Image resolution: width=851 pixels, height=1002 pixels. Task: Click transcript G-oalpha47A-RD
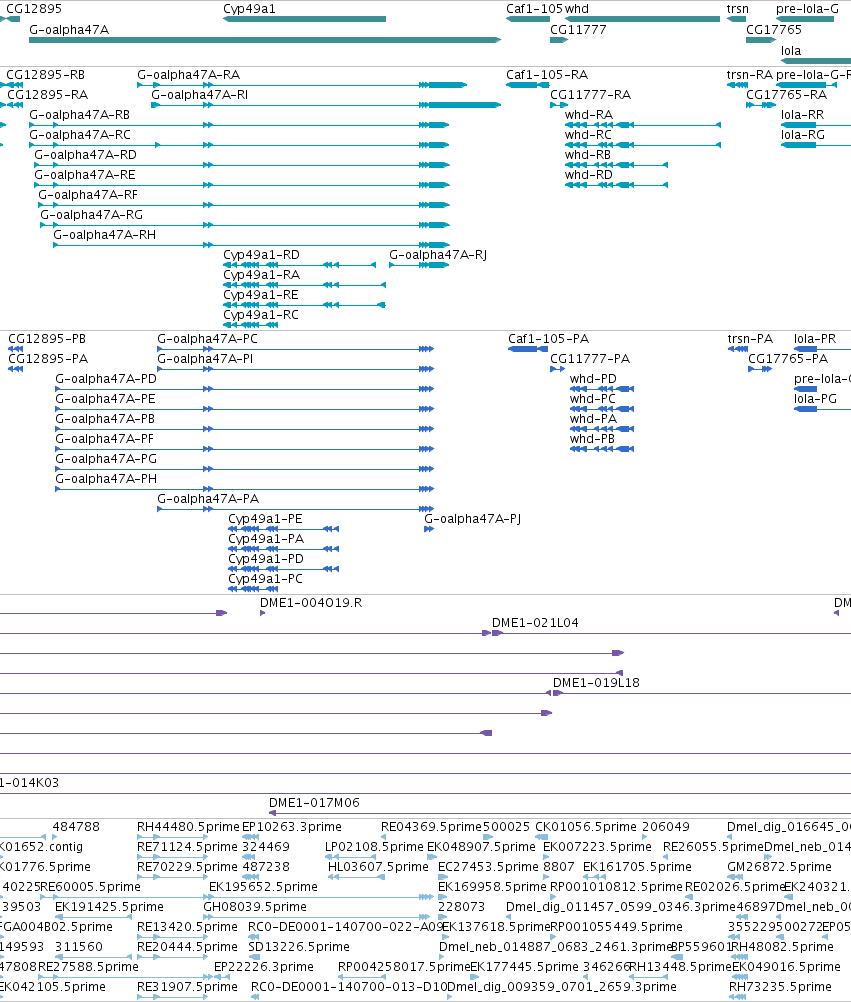[x=86, y=155]
